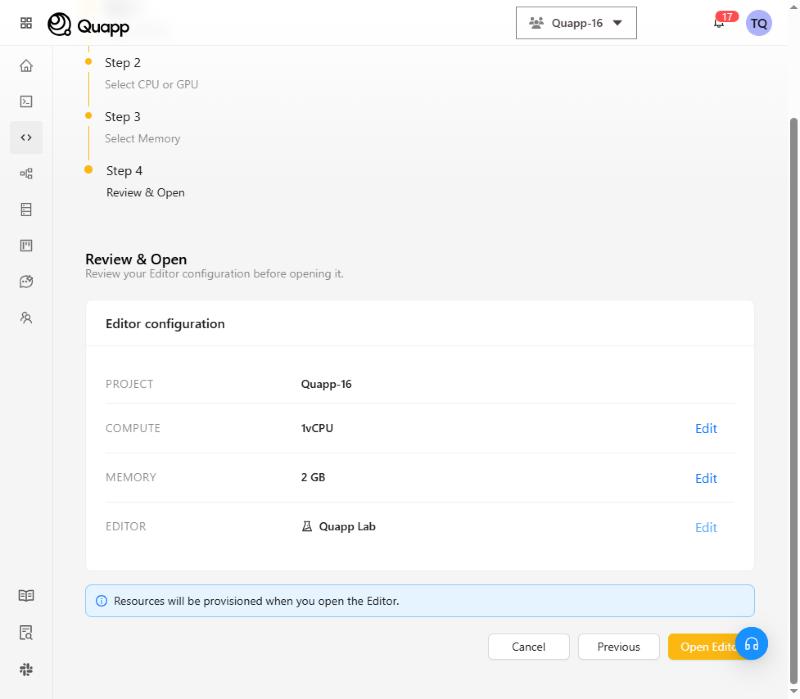This screenshot has width=800, height=699.
Task: Click the info icon in provisioning notice
Action: pyautogui.click(x=102, y=601)
